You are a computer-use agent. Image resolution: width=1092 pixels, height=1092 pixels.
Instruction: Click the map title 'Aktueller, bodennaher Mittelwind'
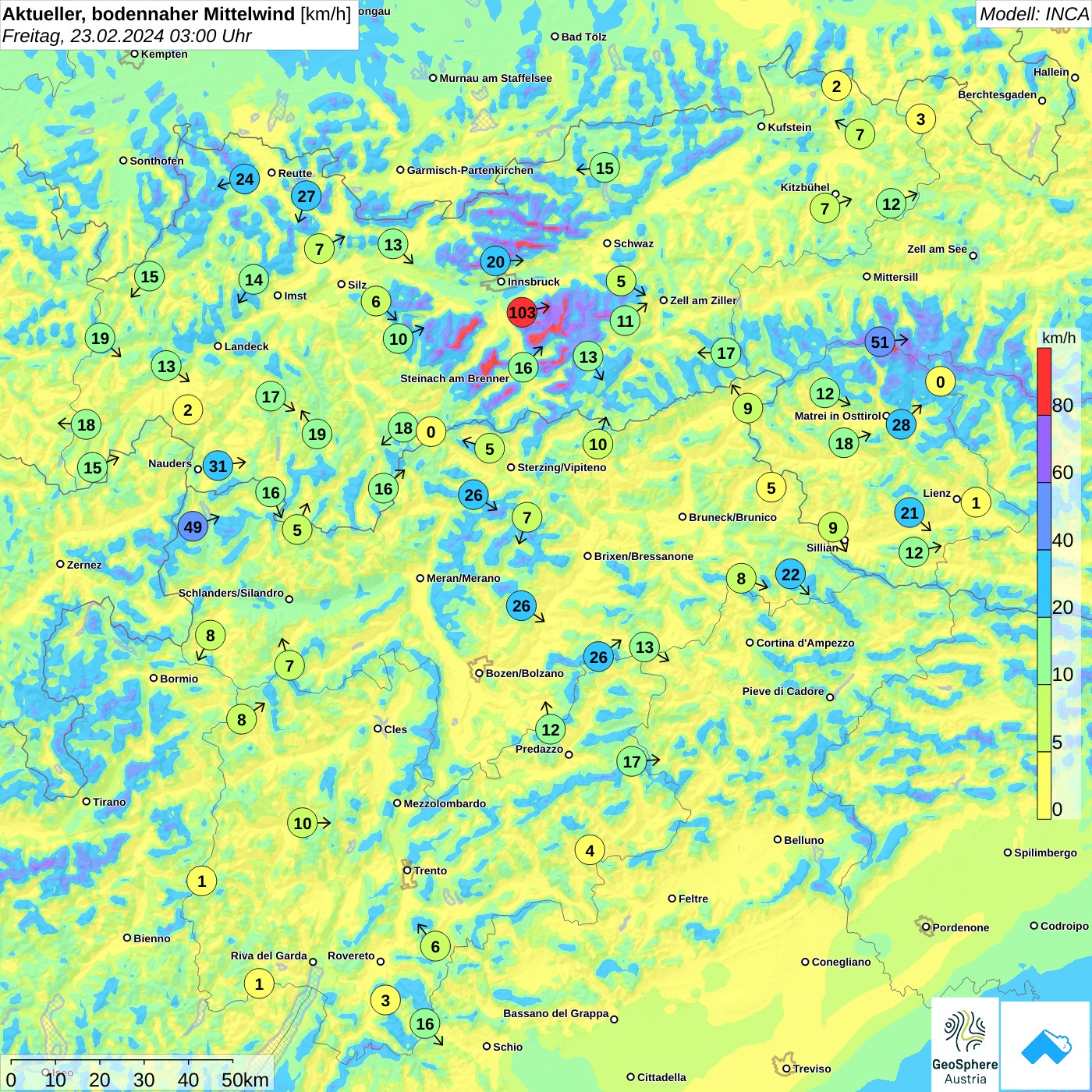[148, 13]
